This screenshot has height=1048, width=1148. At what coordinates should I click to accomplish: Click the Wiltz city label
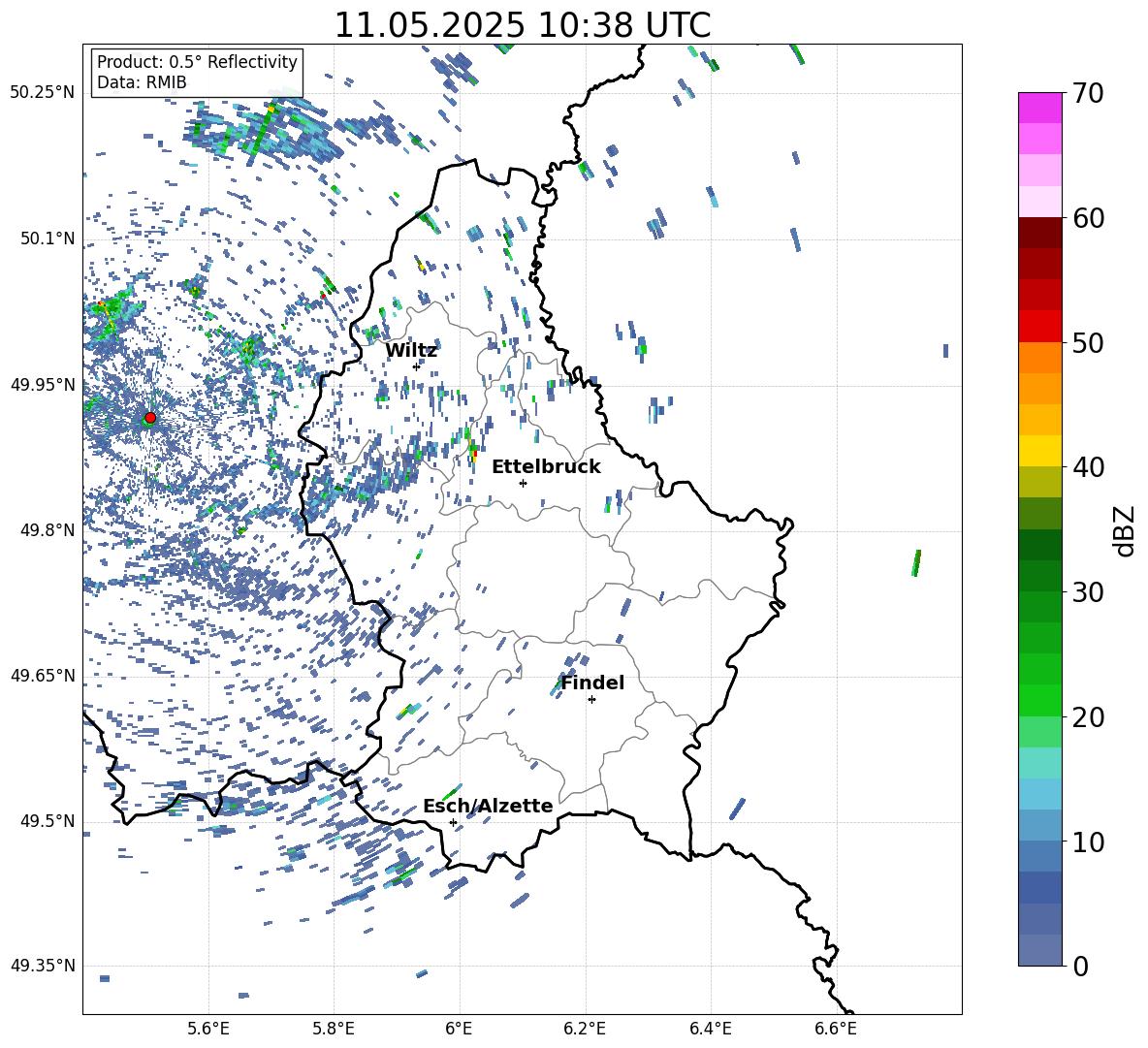pos(411,351)
